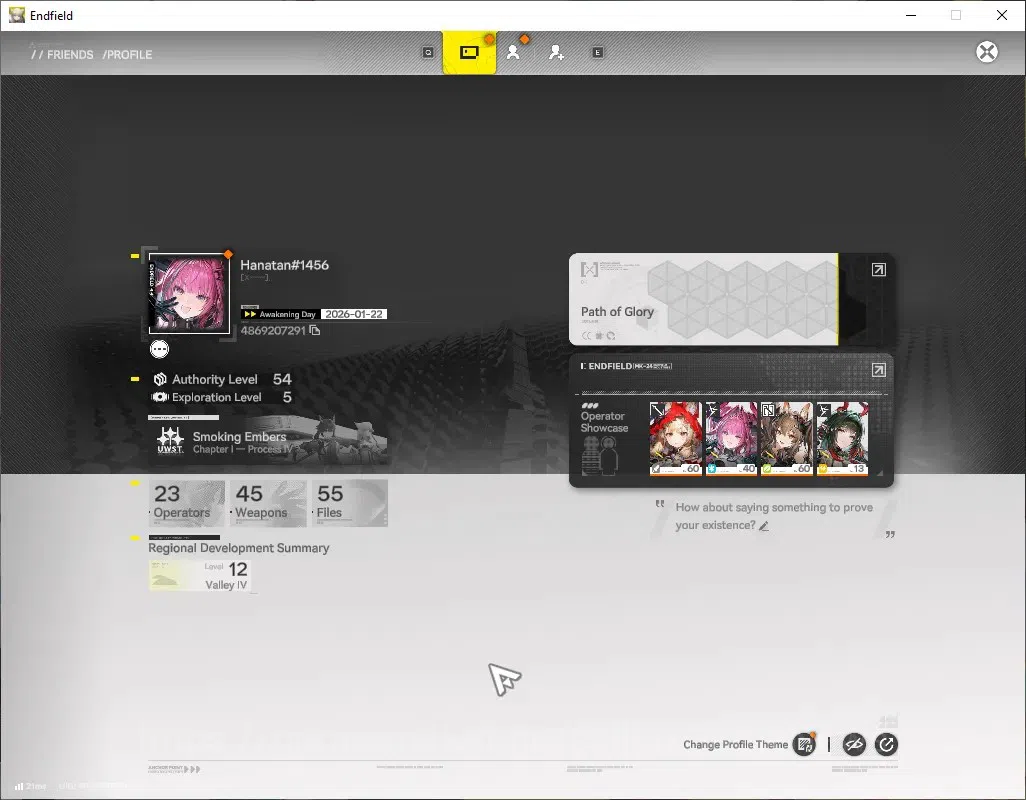Click the UWST faction emblem
The height and width of the screenshot is (800, 1026).
[x=170, y=440]
